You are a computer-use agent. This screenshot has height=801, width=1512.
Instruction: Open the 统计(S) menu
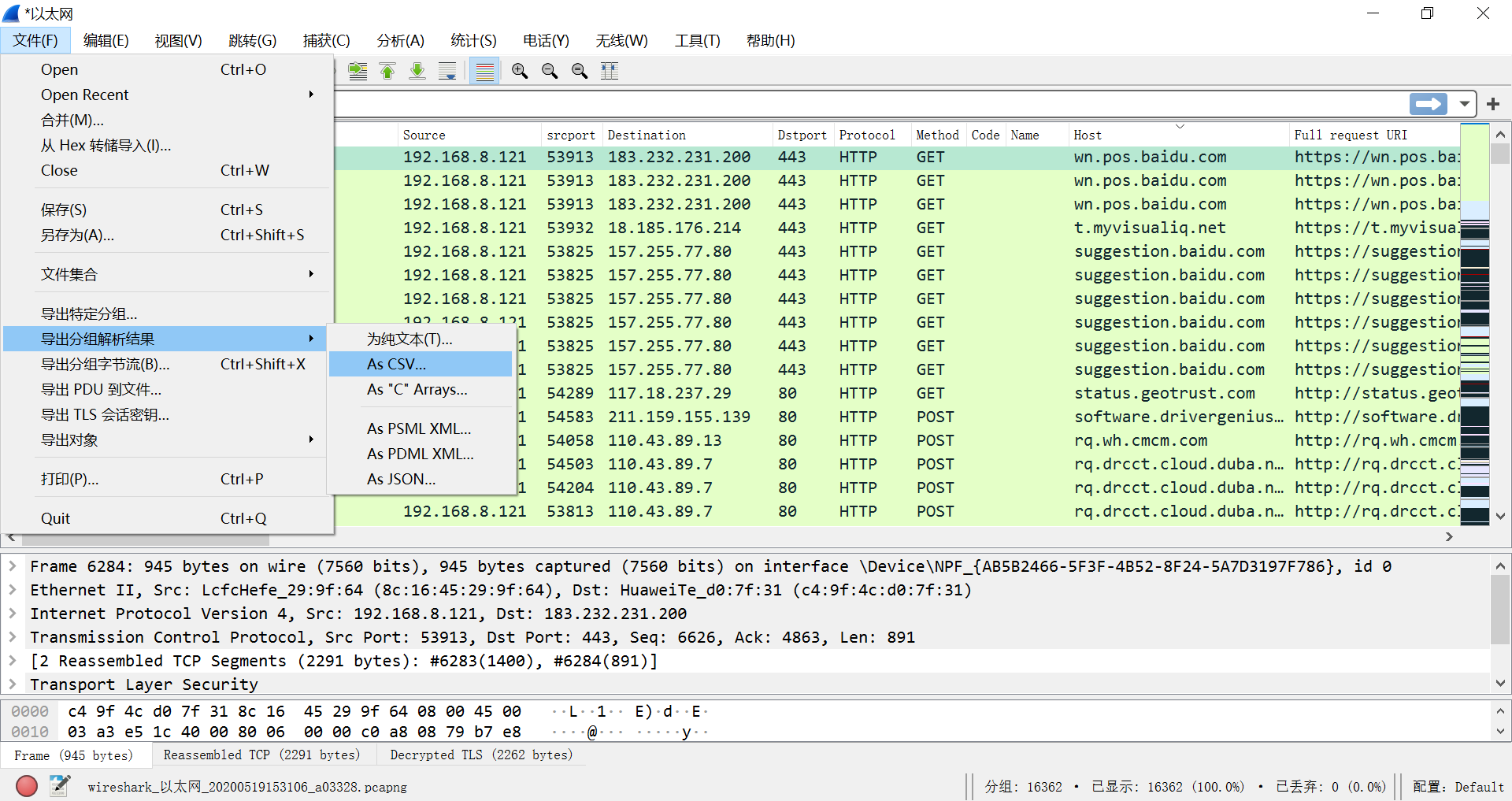[474, 40]
